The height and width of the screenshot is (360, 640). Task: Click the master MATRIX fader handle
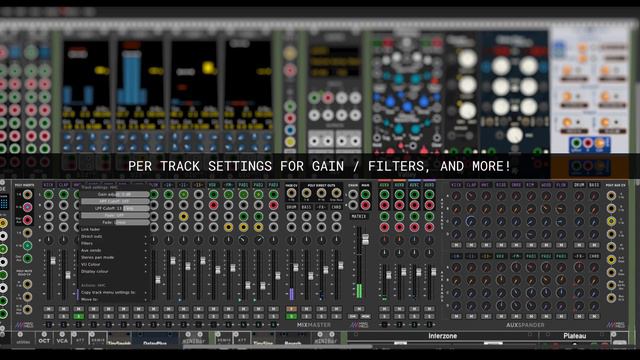click(366, 240)
